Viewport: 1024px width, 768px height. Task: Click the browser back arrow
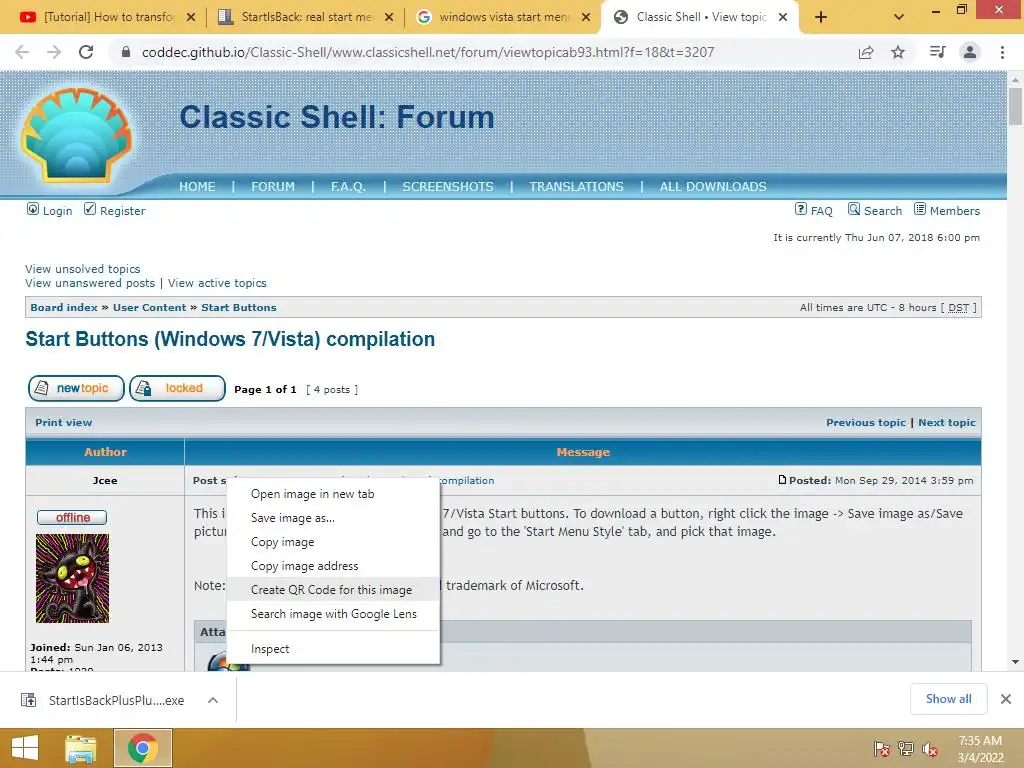click(x=22, y=52)
